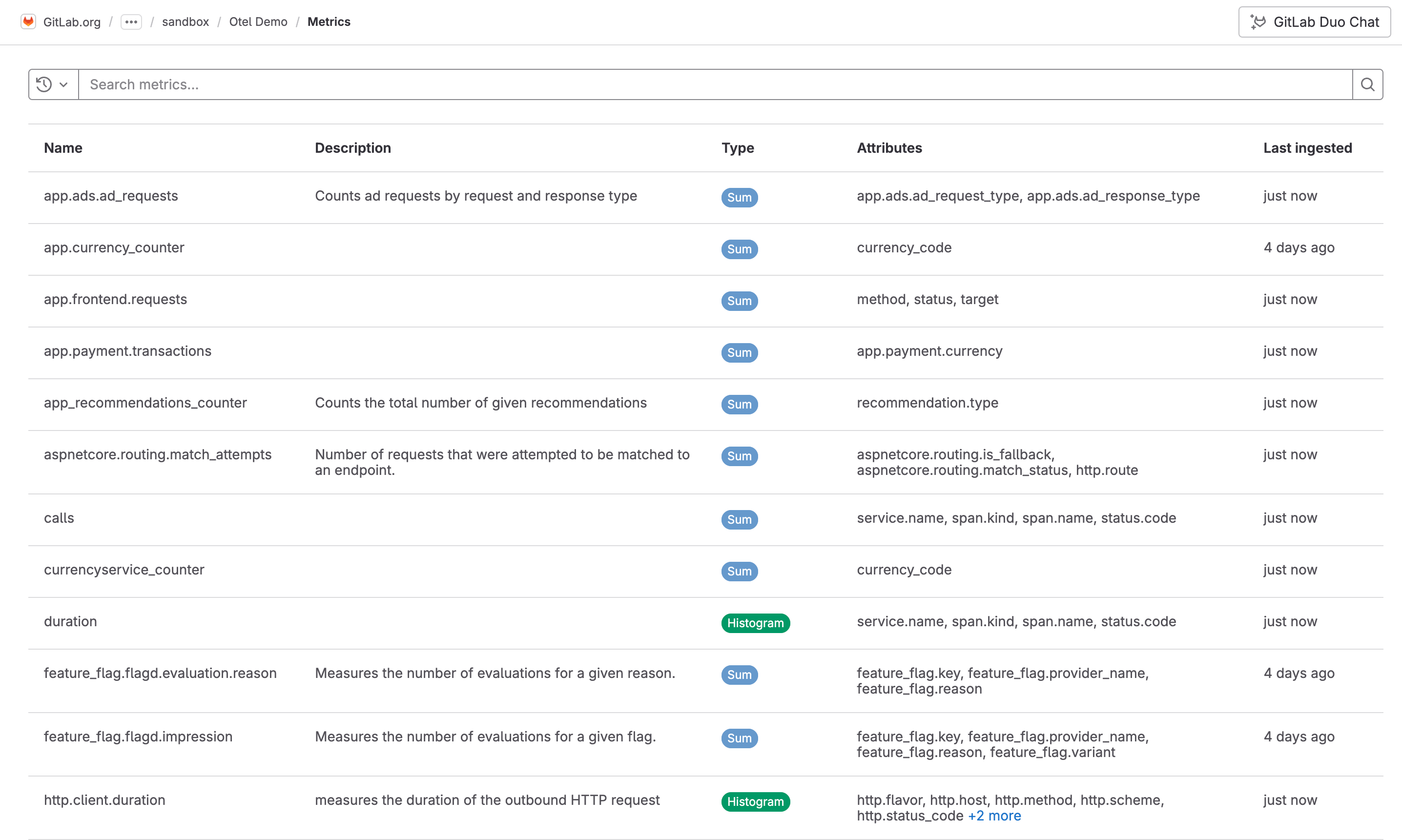Open the Otel Demo breadcrumb link

[x=258, y=21]
